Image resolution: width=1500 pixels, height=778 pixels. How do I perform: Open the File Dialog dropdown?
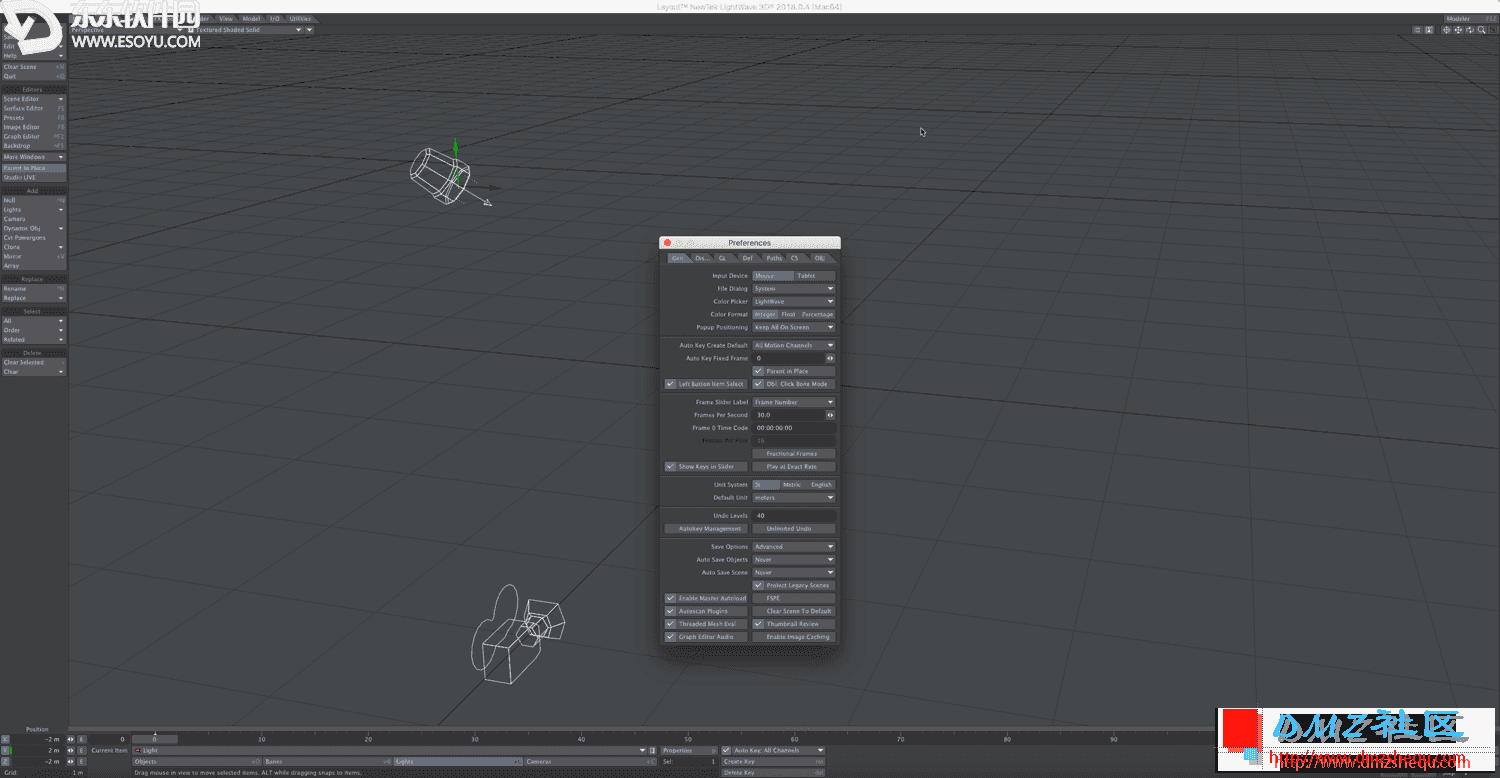[794, 289]
